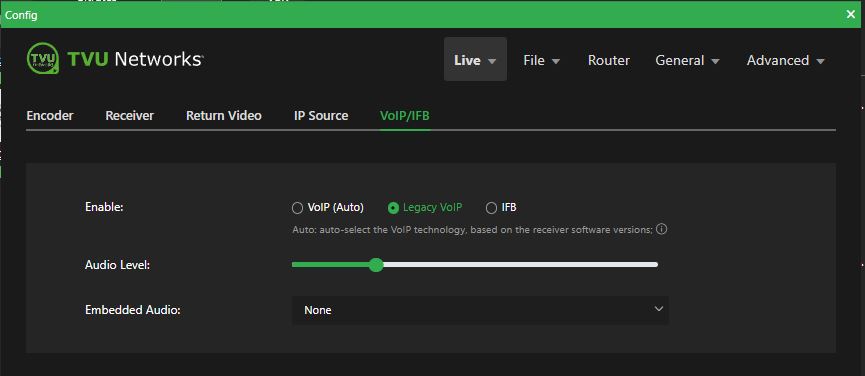Switch to the Encoder tab
The width and height of the screenshot is (865, 376).
[x=50, y=116]
